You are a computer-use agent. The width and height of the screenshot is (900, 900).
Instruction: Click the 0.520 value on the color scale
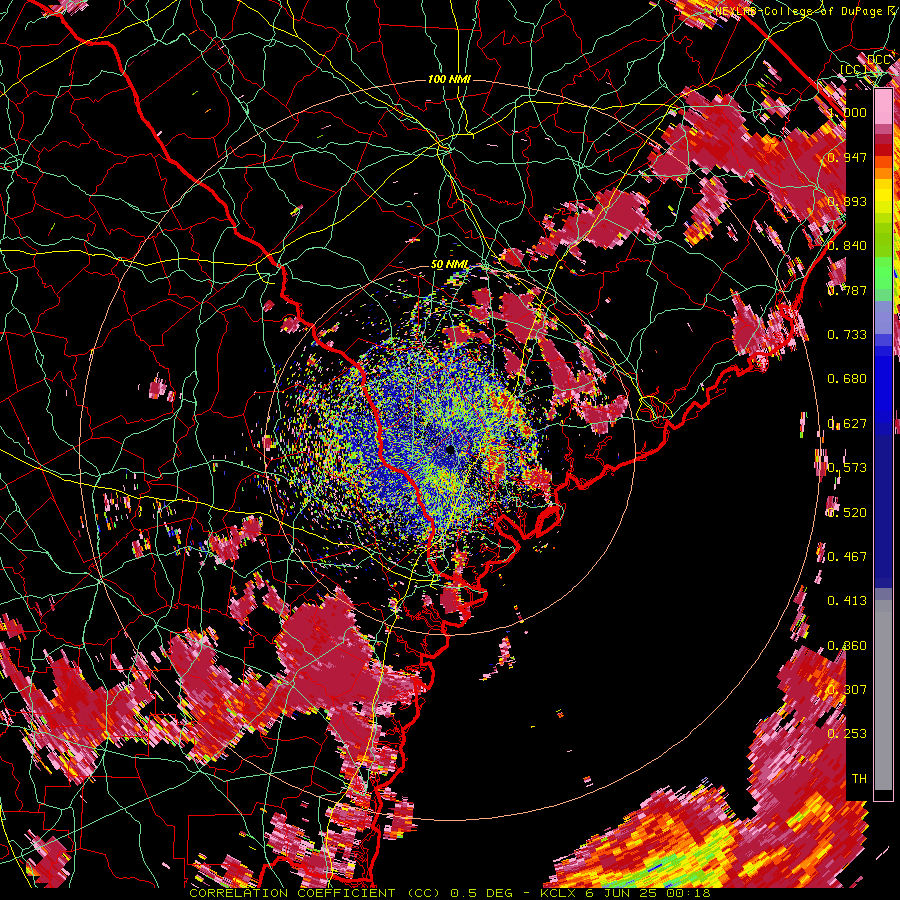click(x=847, y=512)
